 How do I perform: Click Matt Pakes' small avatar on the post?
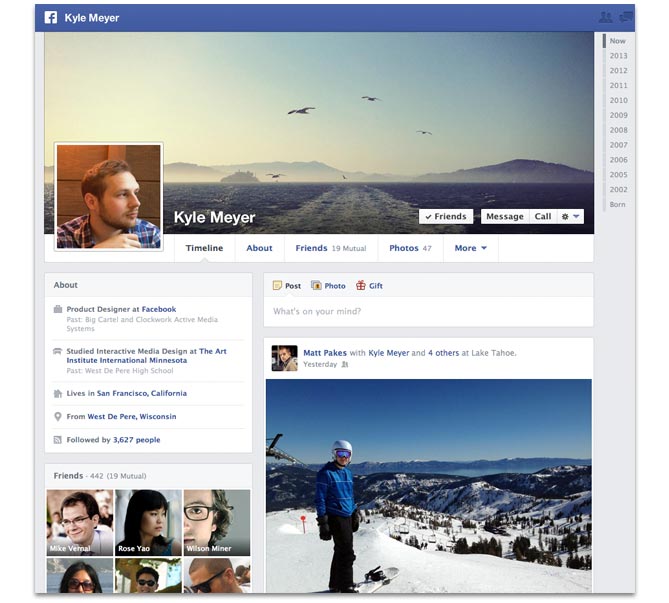[x=284, y=358]
